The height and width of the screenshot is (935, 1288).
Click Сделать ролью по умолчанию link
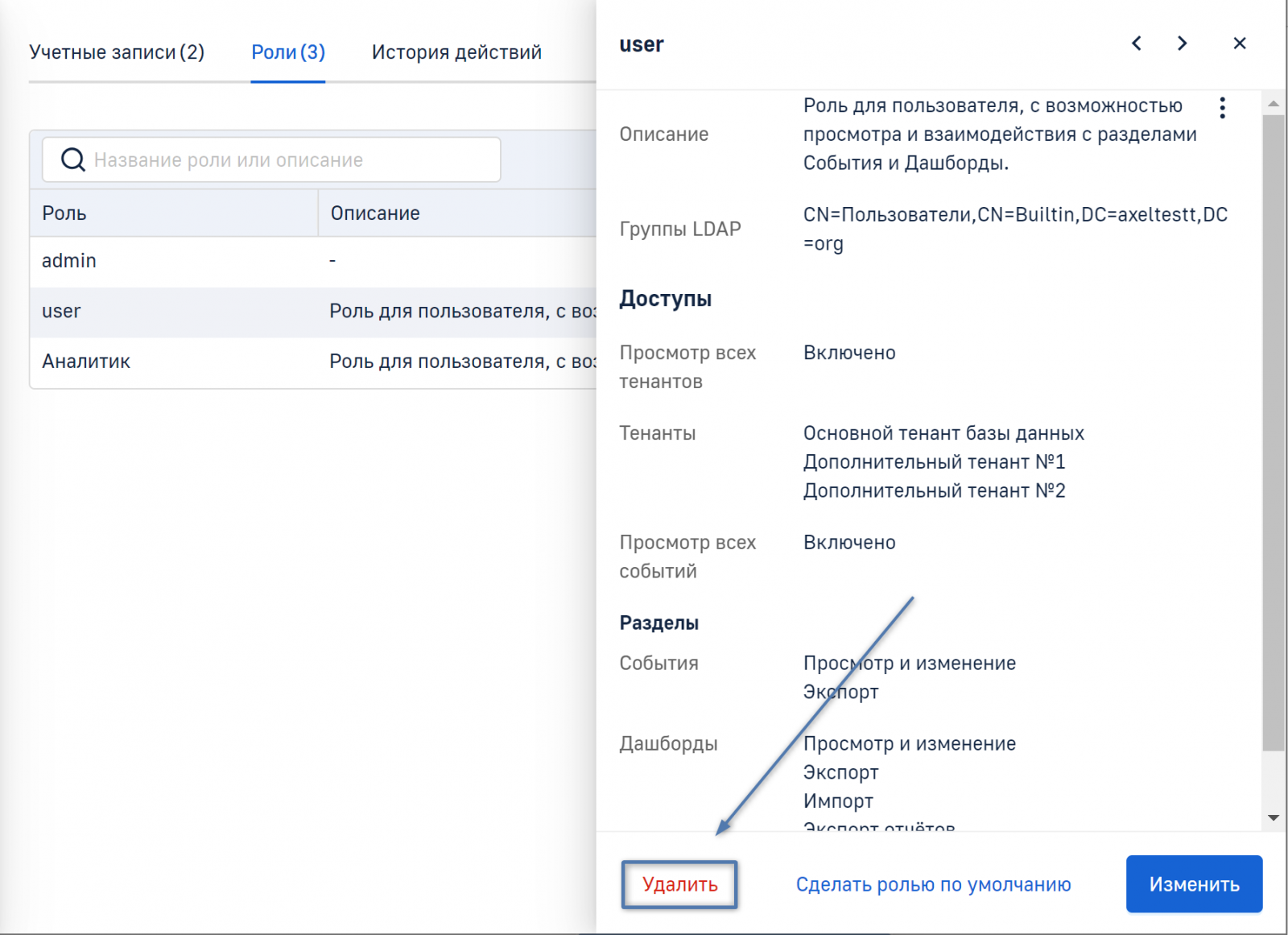pos(933,884)
